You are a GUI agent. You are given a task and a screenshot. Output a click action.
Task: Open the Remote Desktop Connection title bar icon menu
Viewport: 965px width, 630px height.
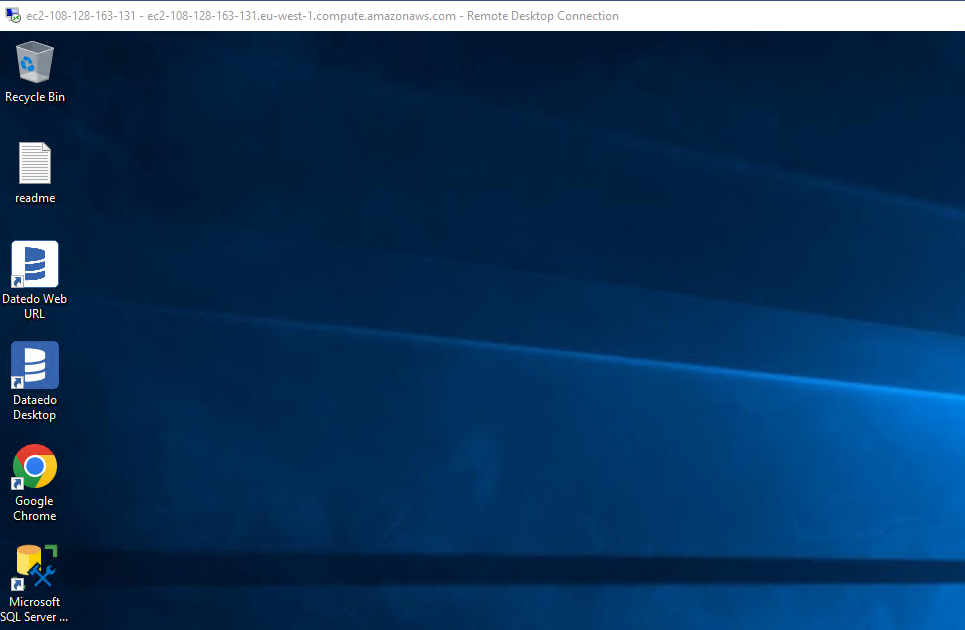coord(13,16)
